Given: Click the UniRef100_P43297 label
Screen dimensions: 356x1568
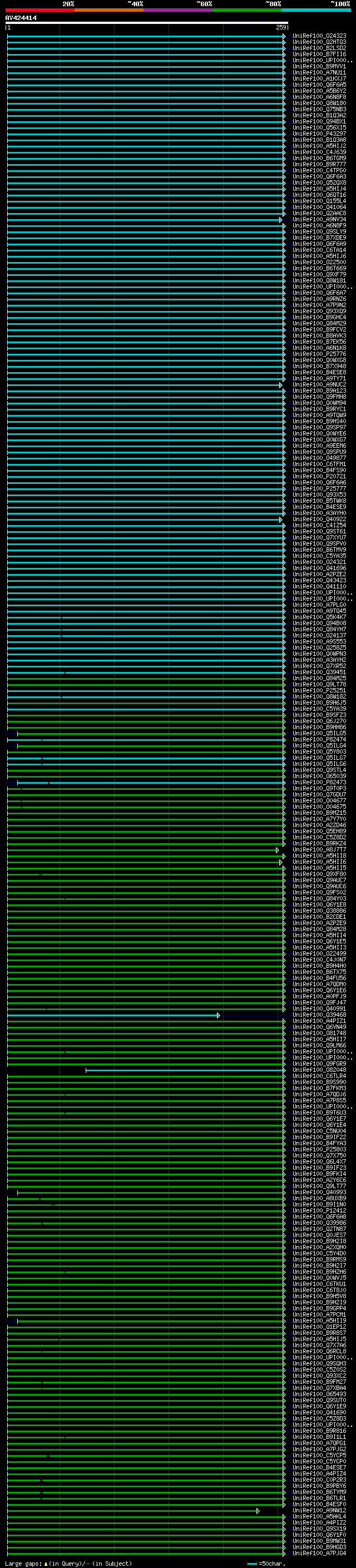Looking at the screenshot, I should 319,134.
